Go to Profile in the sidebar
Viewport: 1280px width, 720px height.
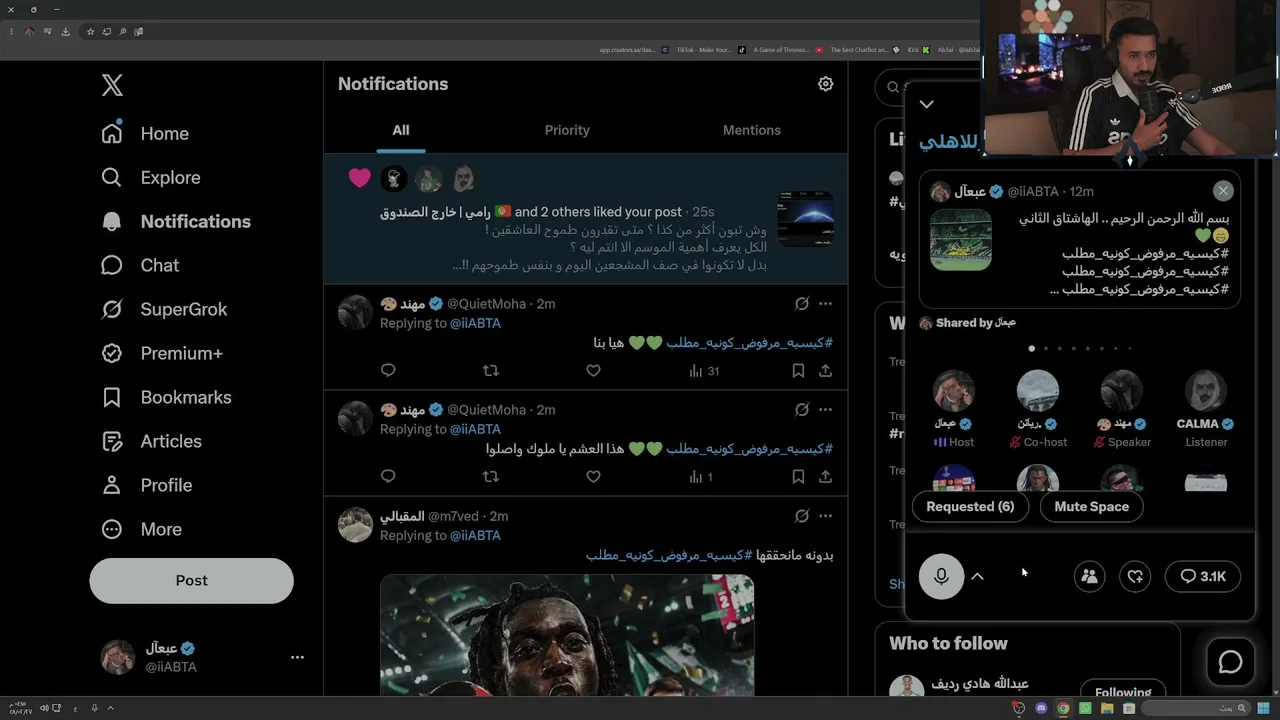point(146,485)
